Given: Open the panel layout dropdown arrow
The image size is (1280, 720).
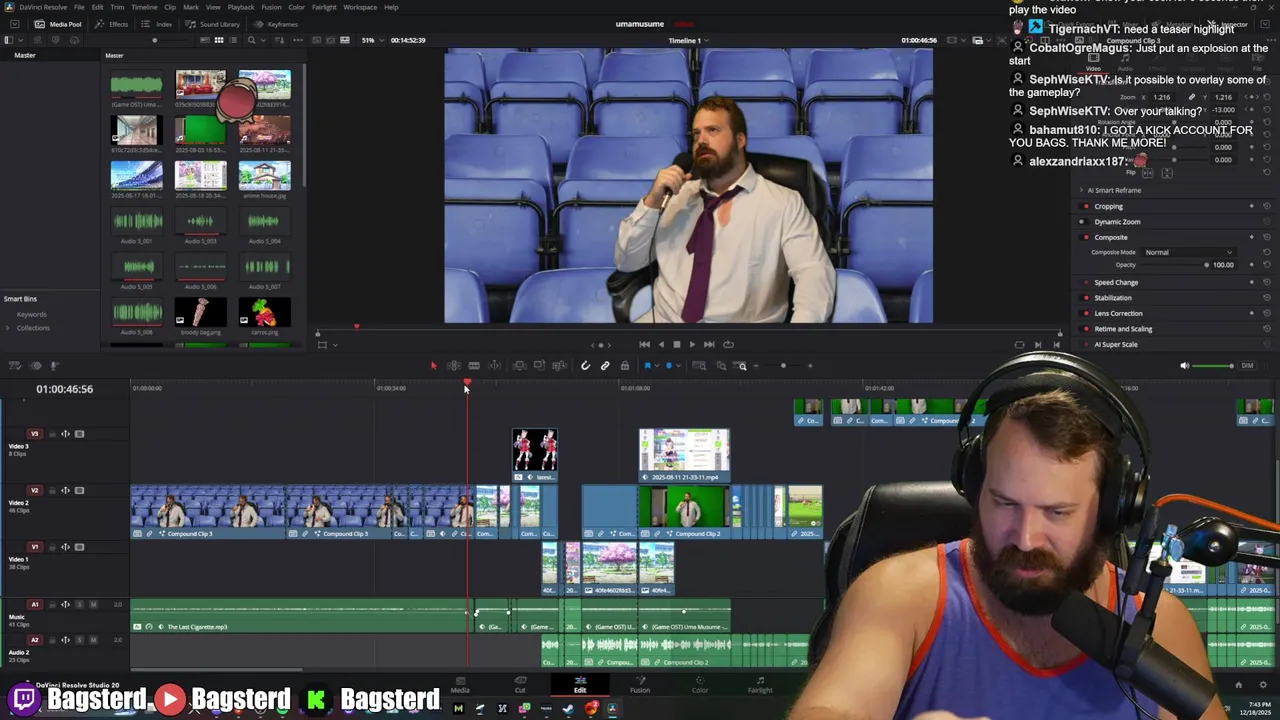Looking at the screenshot, I should click(x=19, y=40).
